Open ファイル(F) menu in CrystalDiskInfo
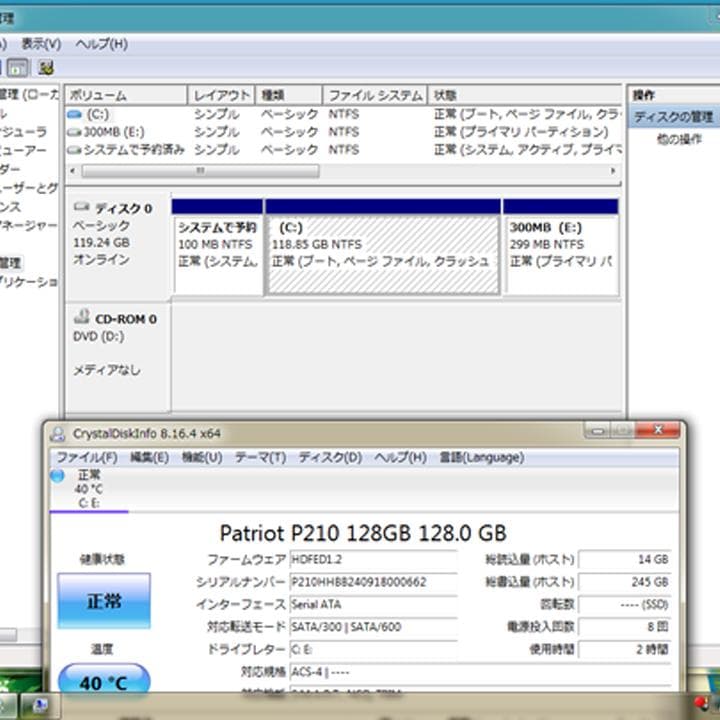 (87, 457)
